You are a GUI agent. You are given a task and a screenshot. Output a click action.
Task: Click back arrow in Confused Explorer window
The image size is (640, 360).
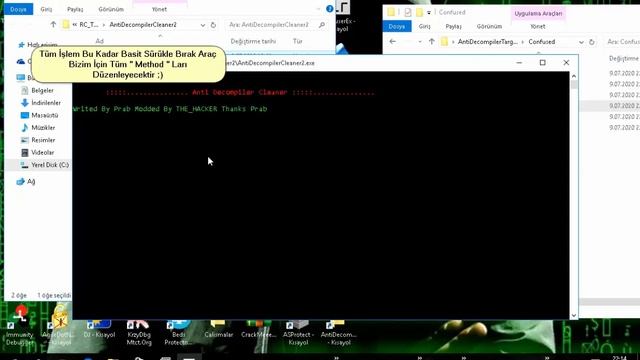pyautogui.click(x=393, y=42)
